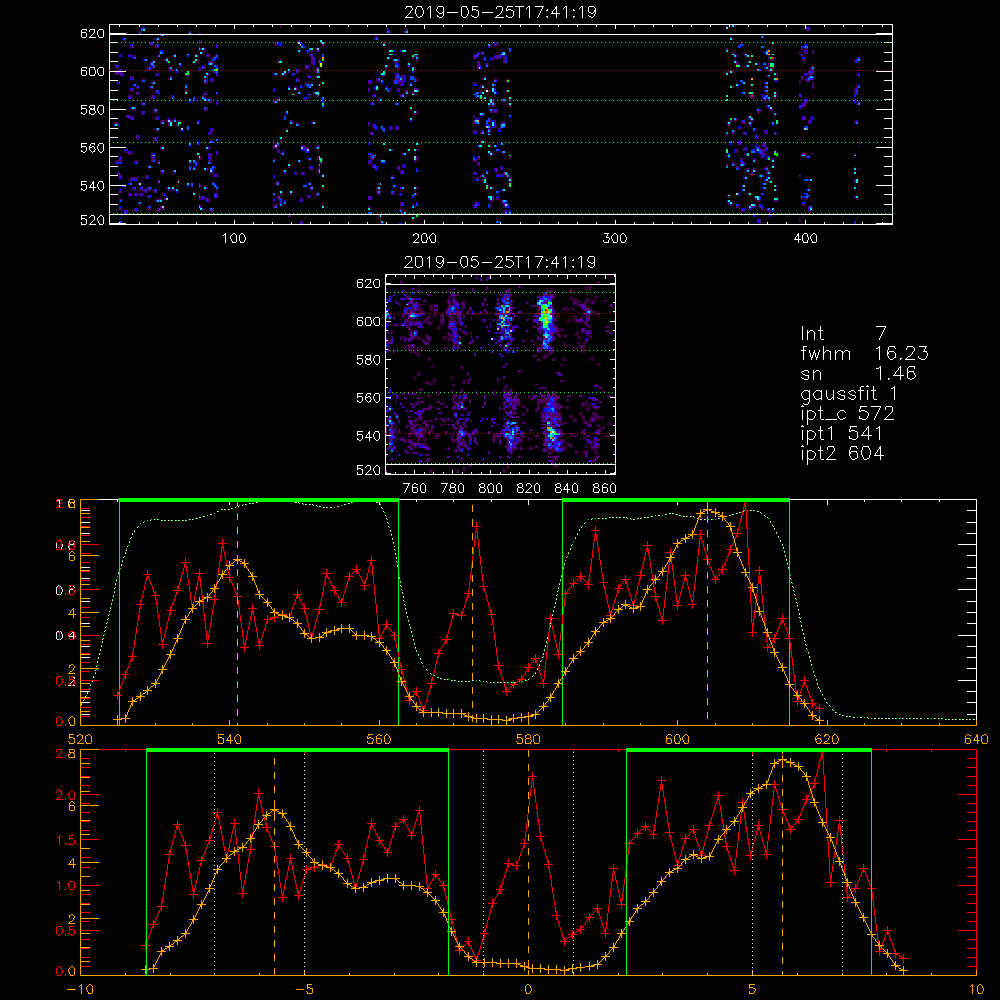1000x1000 pixels.
Task: Click x-axis label 200 on top raster plot
Action: tap(424, 239)
